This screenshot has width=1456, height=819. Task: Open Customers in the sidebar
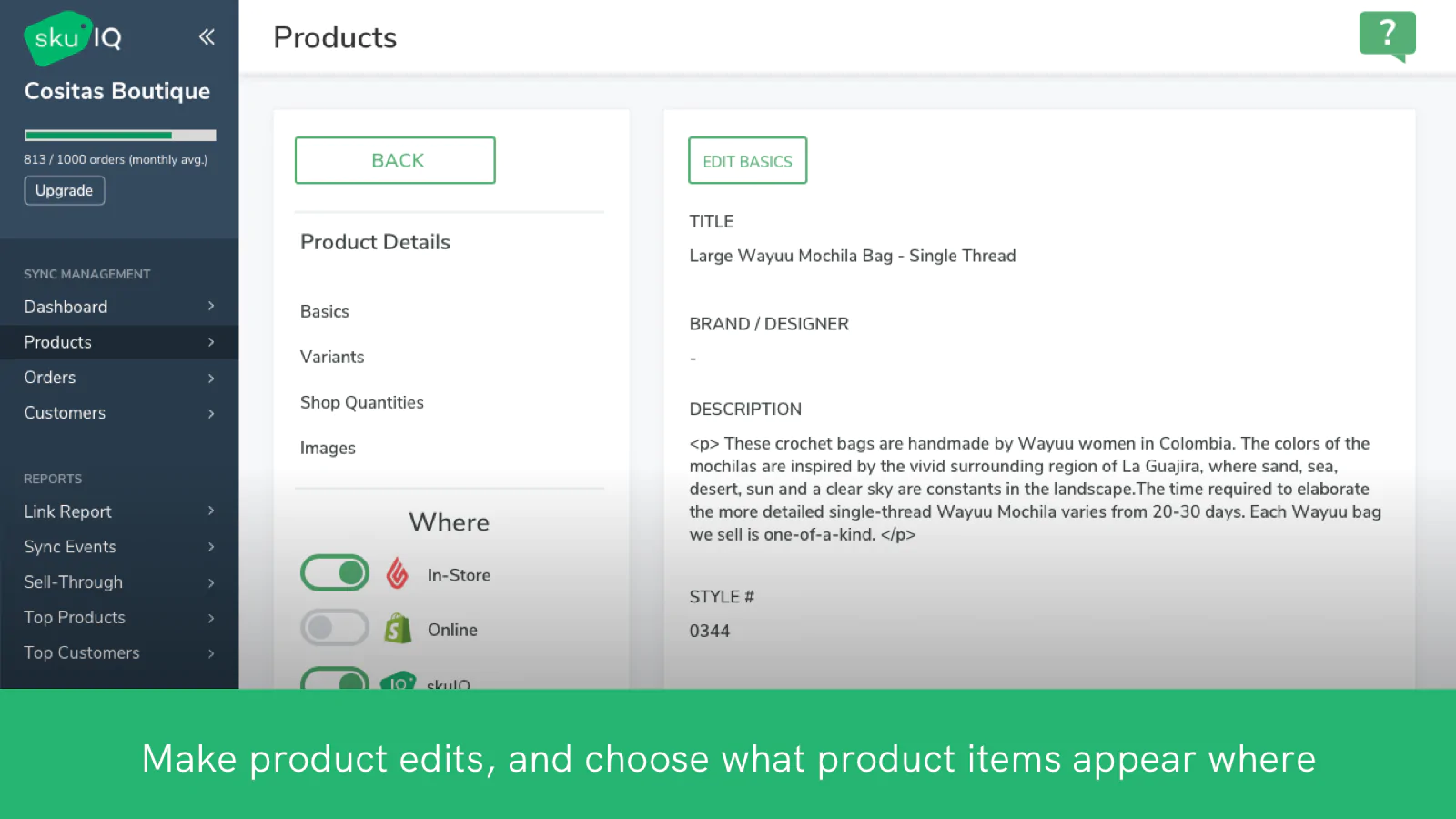tap(65, 413)
